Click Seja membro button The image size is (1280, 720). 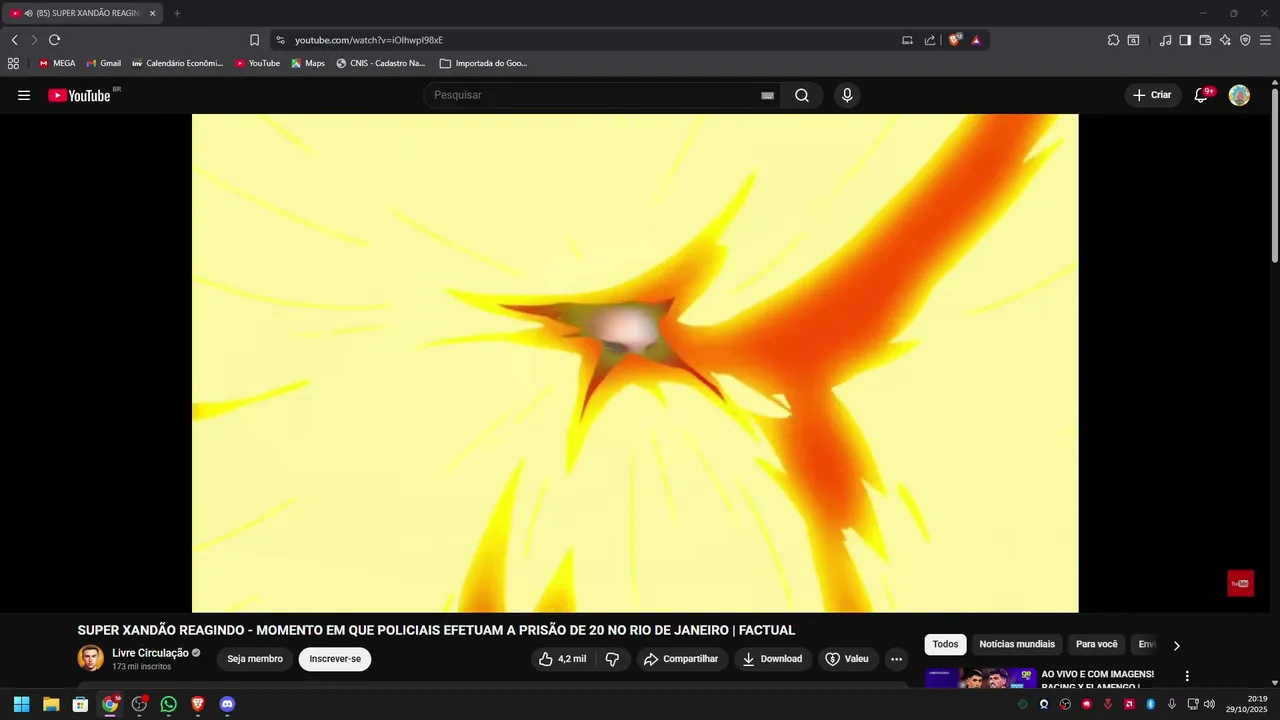coord(255,659)
